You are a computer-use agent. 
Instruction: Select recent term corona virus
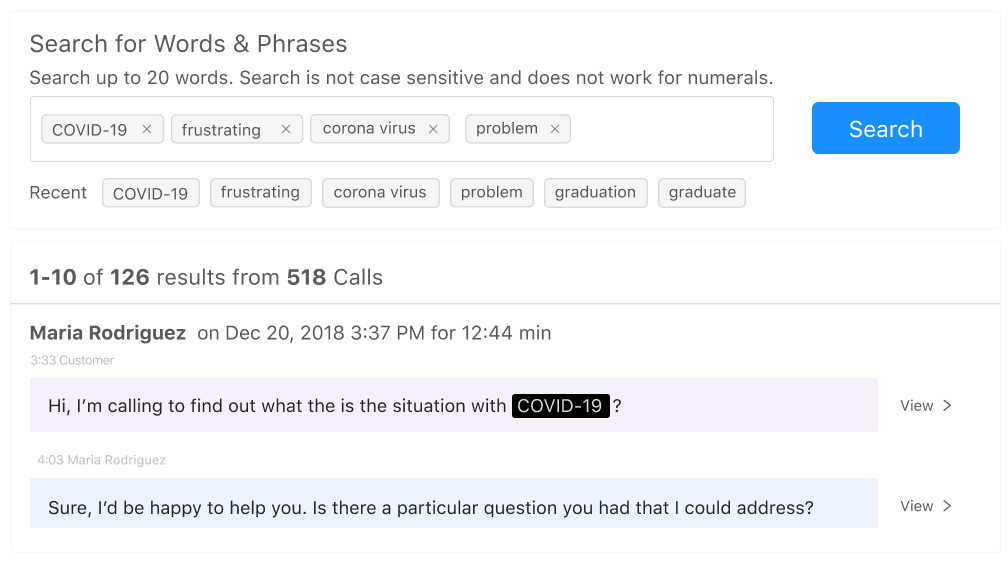(380, 193)
